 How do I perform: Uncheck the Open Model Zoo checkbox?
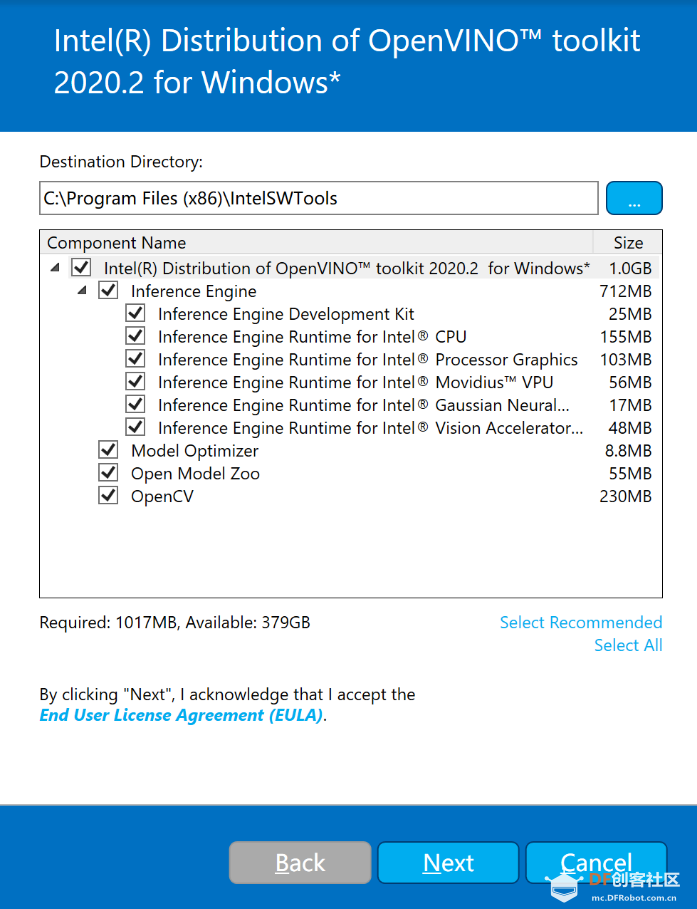108,472
